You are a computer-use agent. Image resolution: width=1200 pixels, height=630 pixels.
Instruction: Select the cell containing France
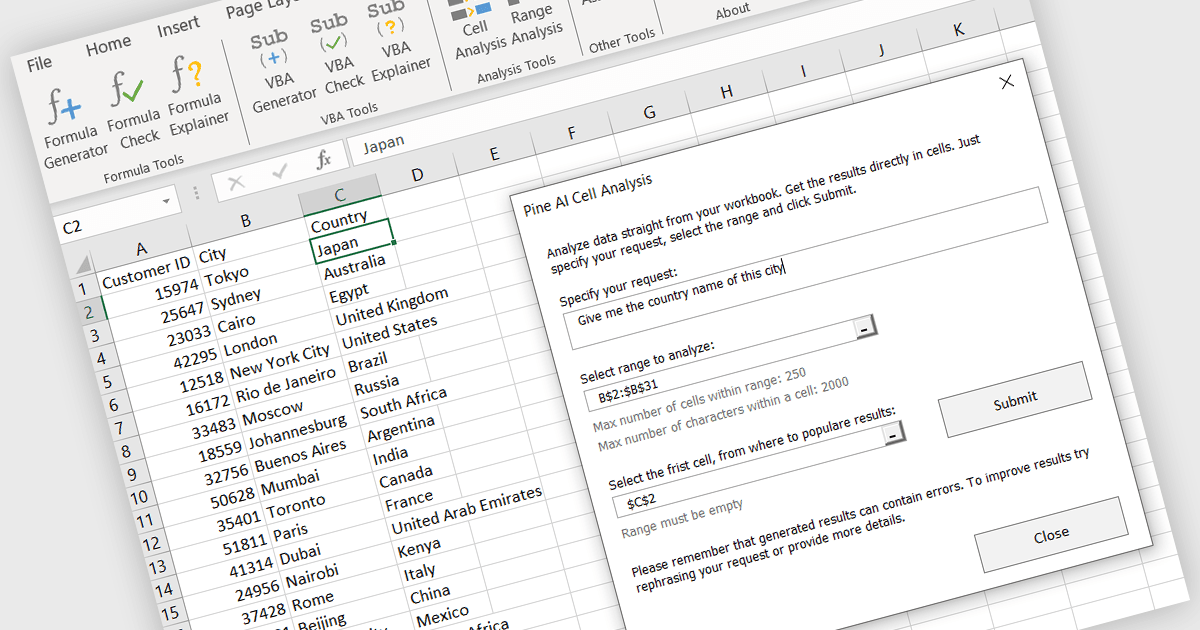409,498
